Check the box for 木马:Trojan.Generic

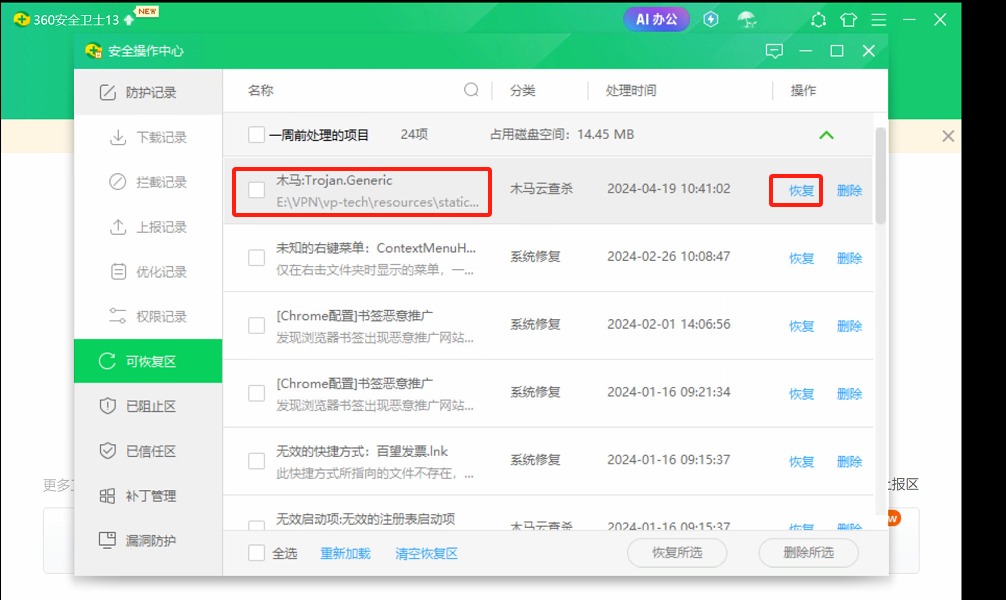[257, 190]
